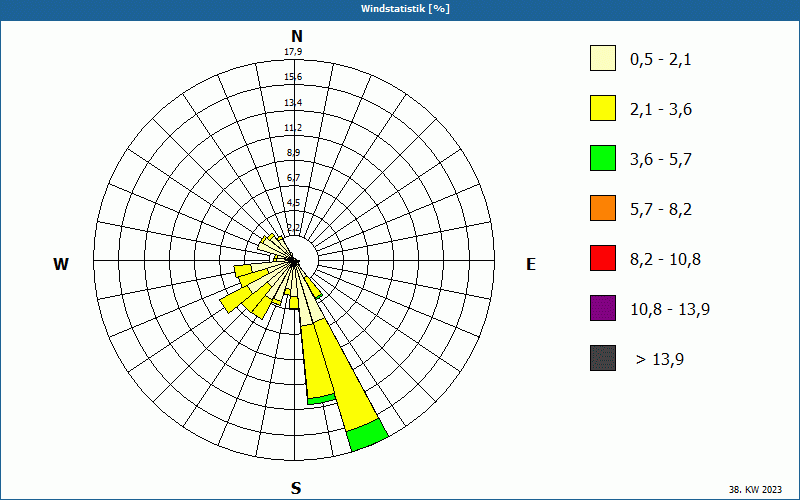
Task: Click the '0,5 - 2,1' legend text
Action: (661, 60)
